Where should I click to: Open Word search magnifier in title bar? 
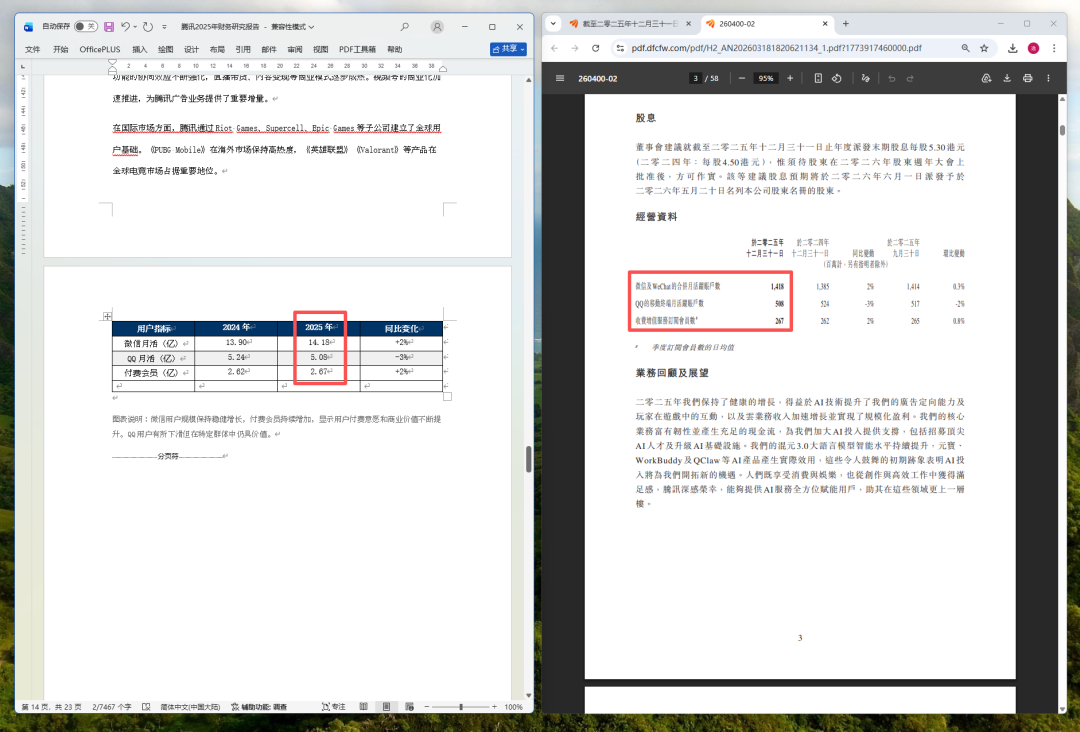tap(404, 27)
